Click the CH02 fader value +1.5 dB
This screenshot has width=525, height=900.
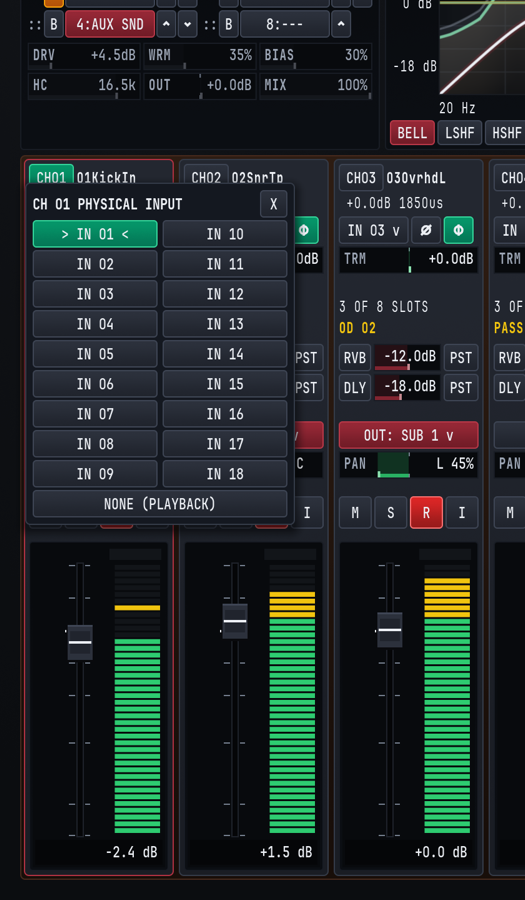(x=286, y=852)
